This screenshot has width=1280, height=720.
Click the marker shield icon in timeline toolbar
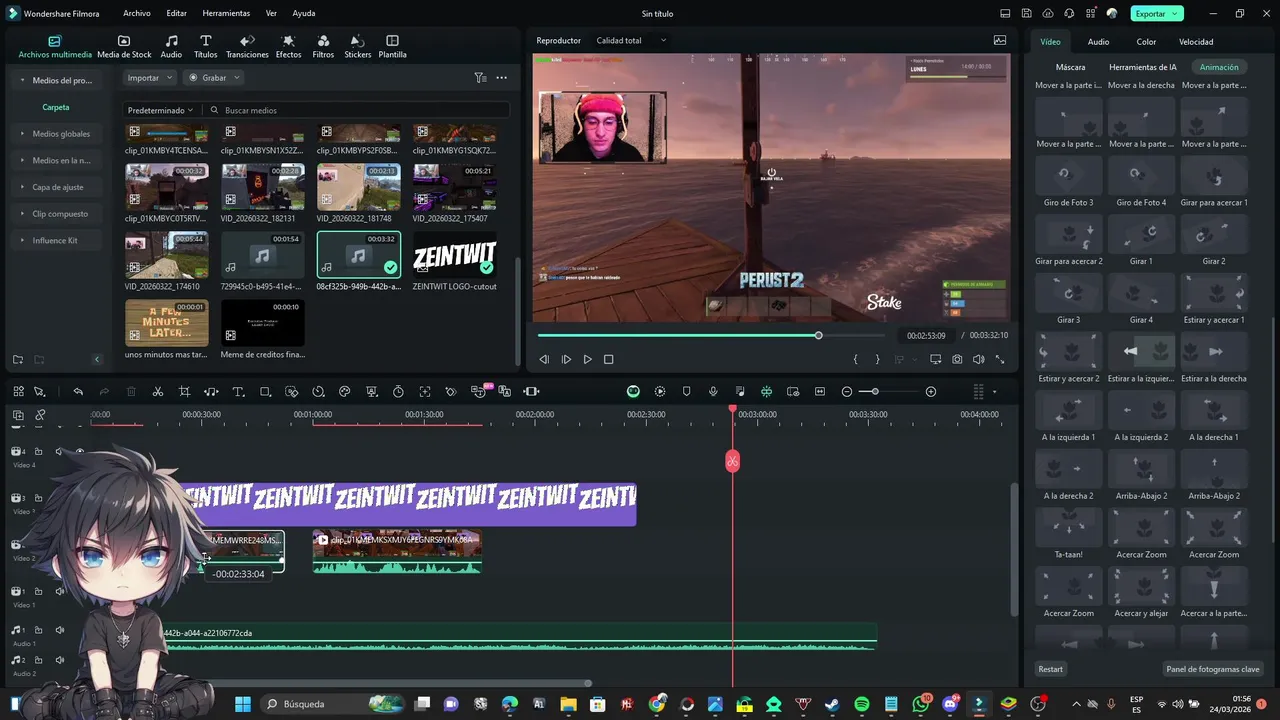[x=686, y=392]
